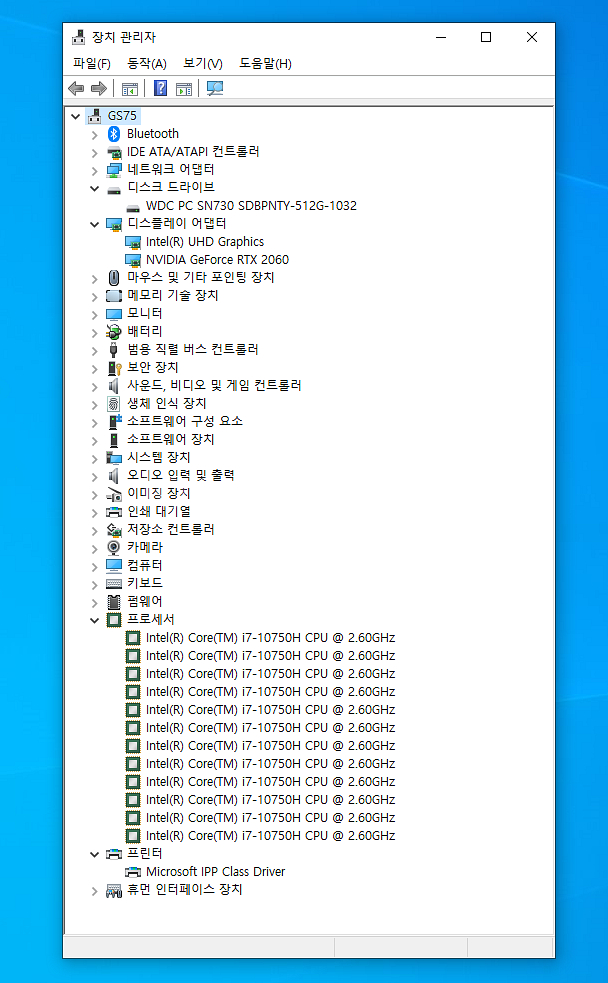This screenshot has height=983, width=608.
Task: Click the show/hide action pane icon
Action: (184, 89)
